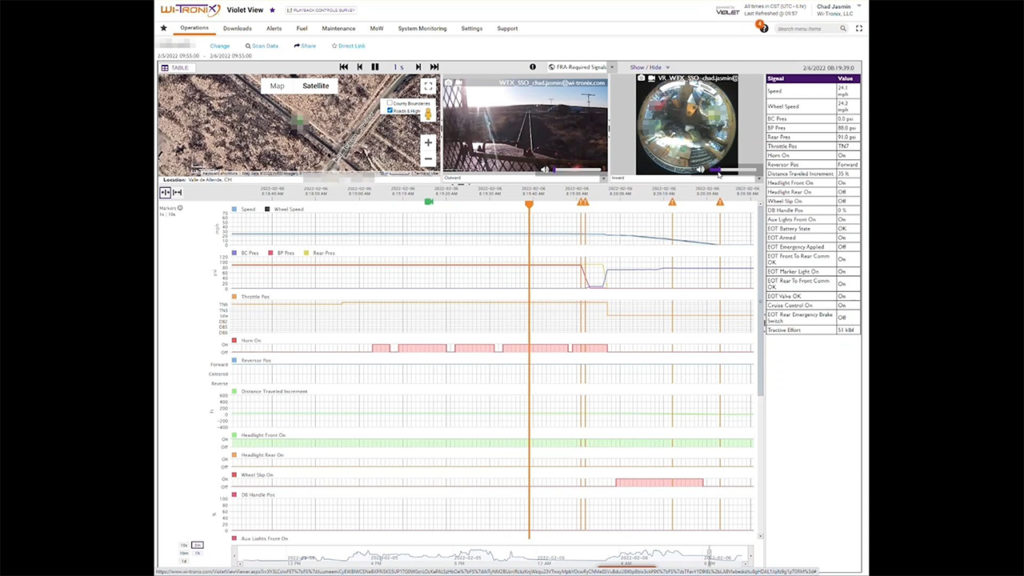
Task: Uncheck the Roads & Hwys checkbox
Action: click(x=390, y=110)
